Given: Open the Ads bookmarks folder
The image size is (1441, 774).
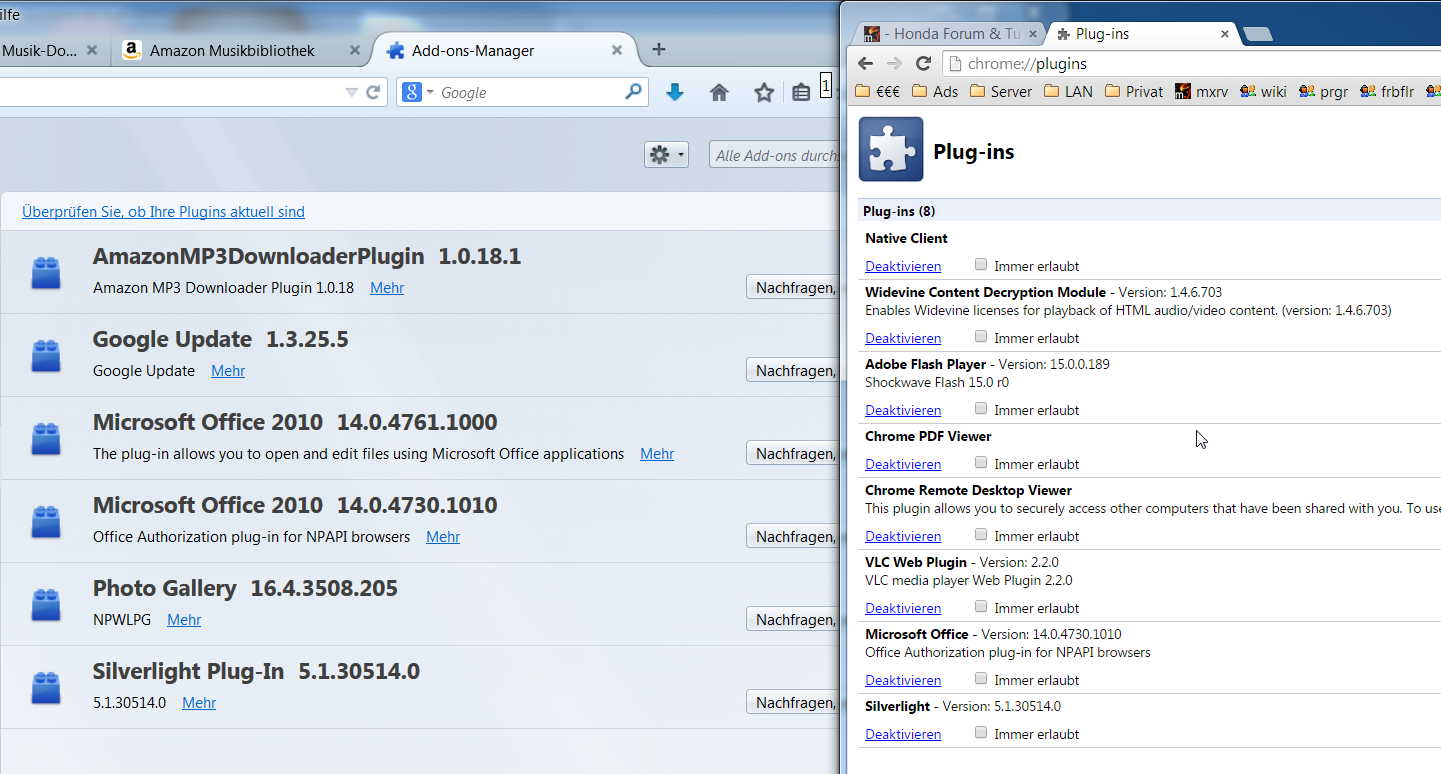Looking at the screenshot, I should point(935,91).
